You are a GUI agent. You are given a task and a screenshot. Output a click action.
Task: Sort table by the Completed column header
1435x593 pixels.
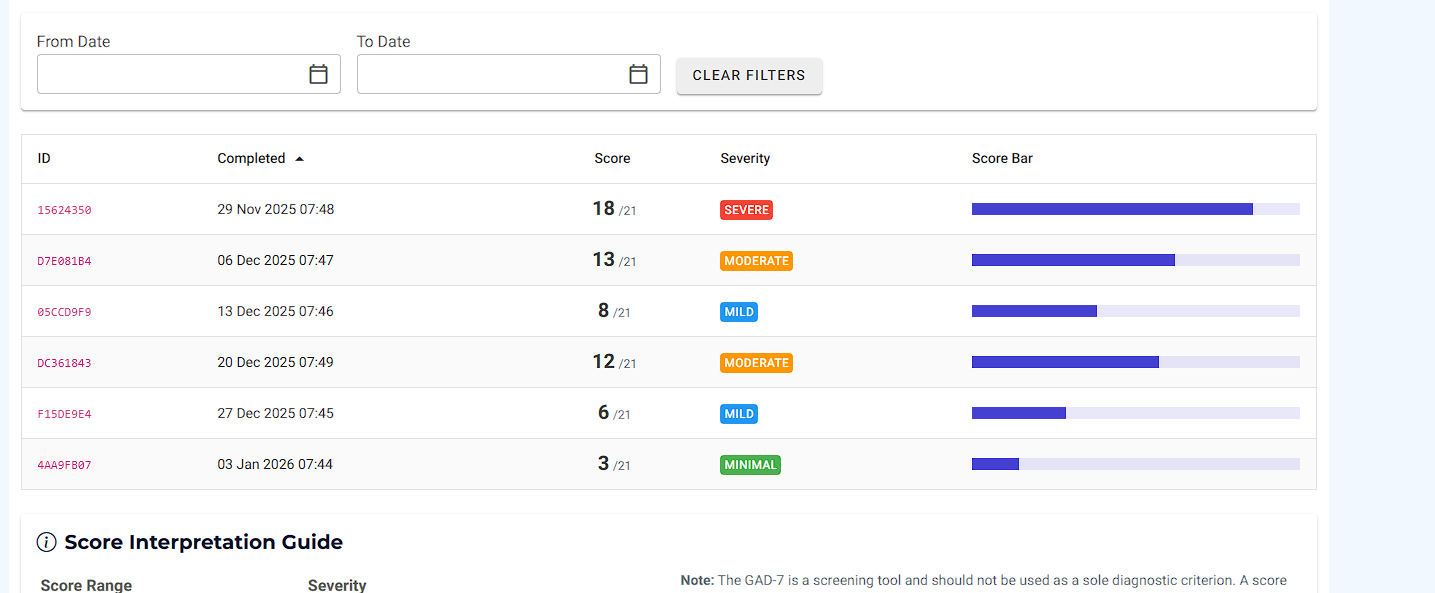tap(251, 158)
